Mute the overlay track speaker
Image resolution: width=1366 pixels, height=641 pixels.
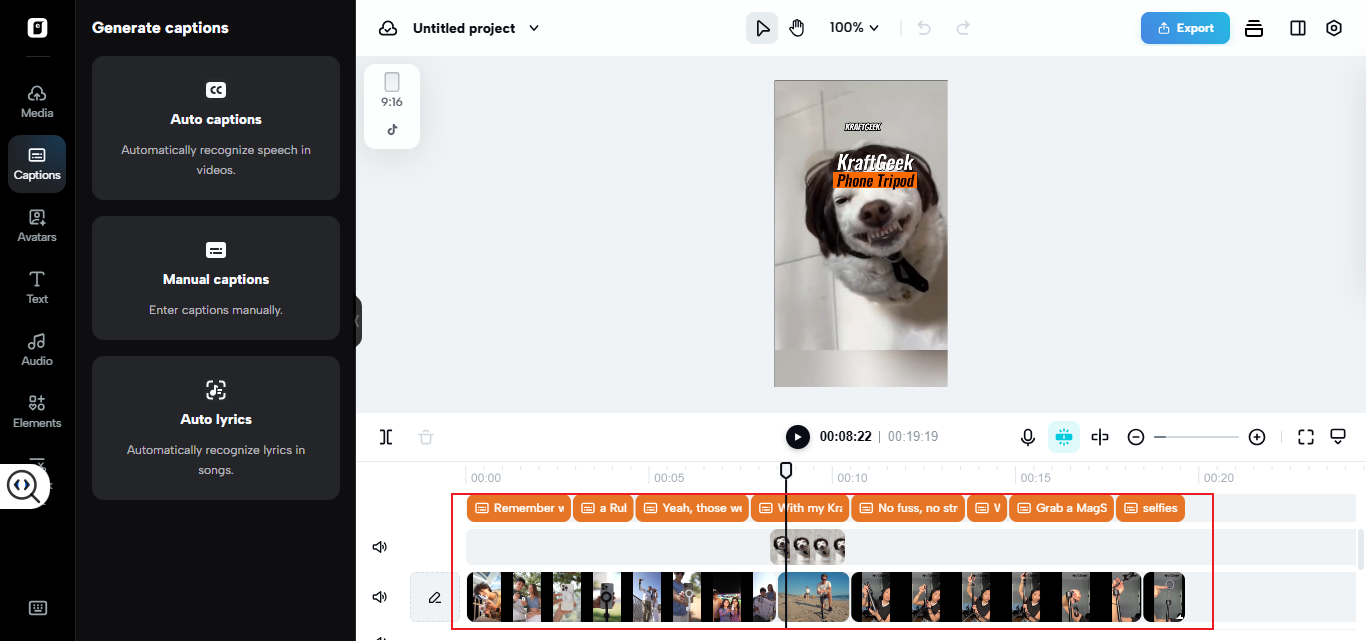[x=380, y=547]
